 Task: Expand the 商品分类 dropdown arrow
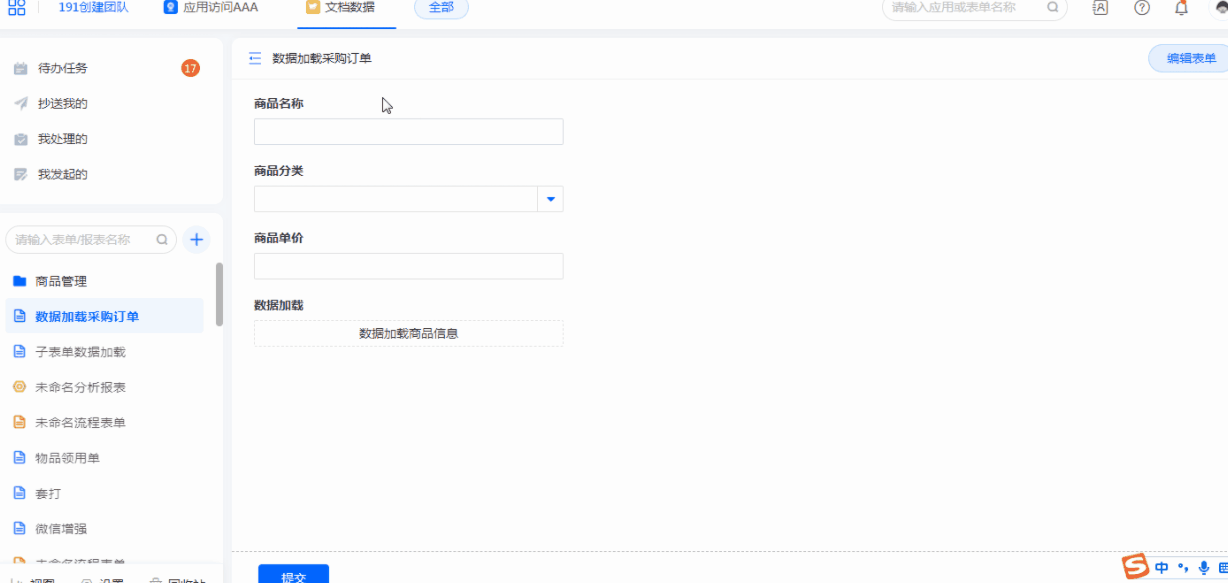551,199
